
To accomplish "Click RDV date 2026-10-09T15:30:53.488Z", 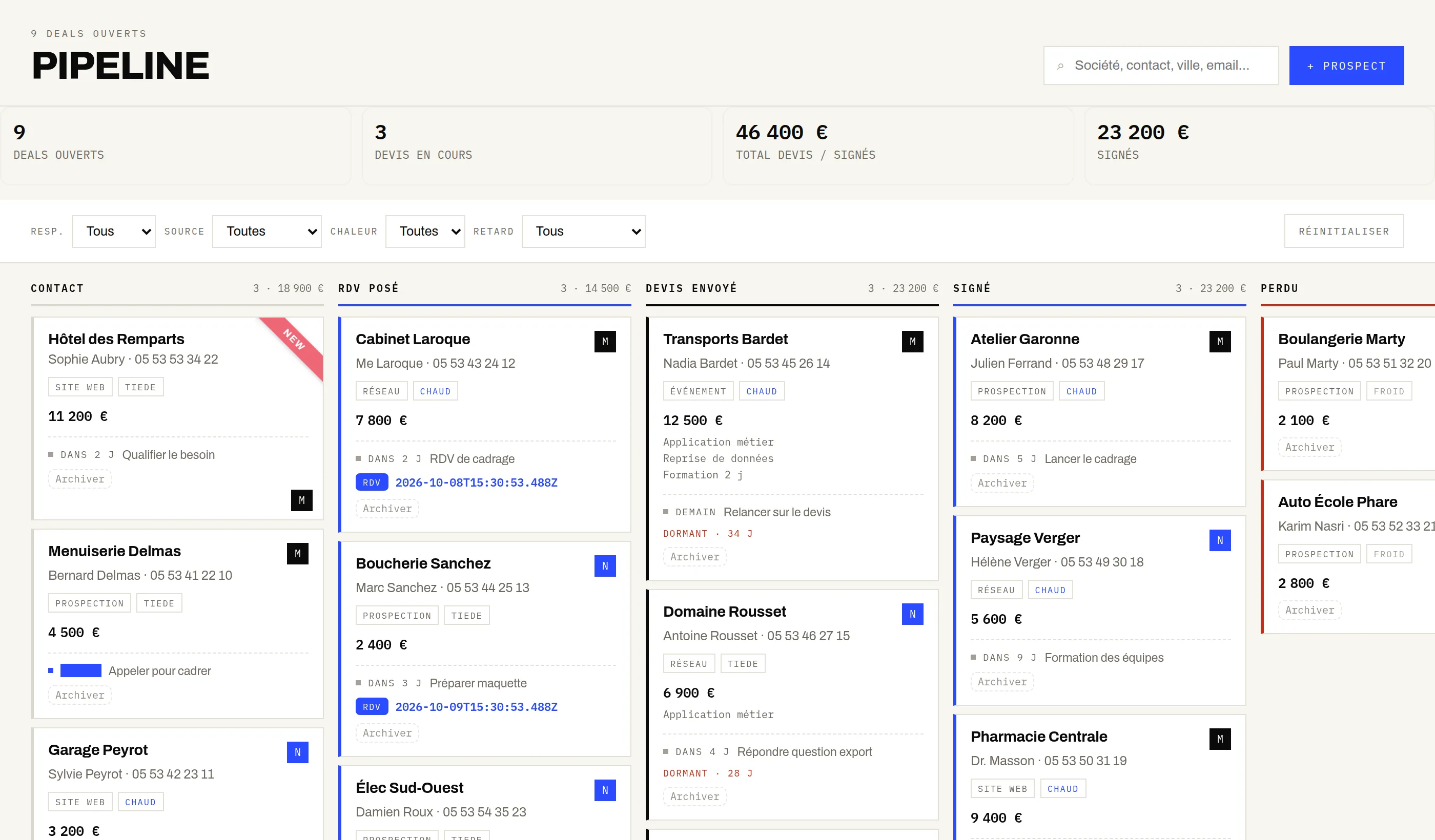I will click(476, 707).
